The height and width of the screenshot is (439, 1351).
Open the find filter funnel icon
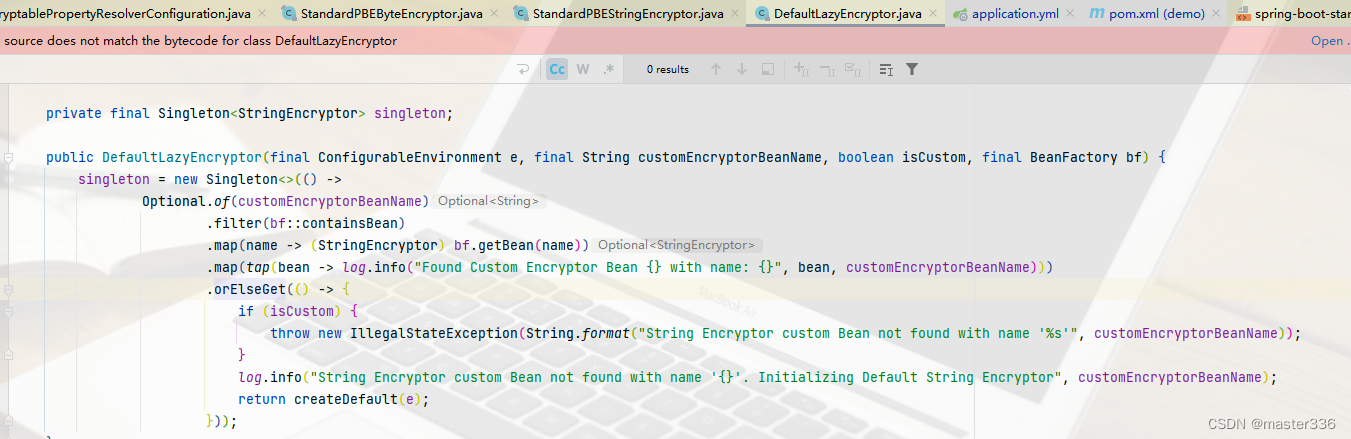pos(912,69)
